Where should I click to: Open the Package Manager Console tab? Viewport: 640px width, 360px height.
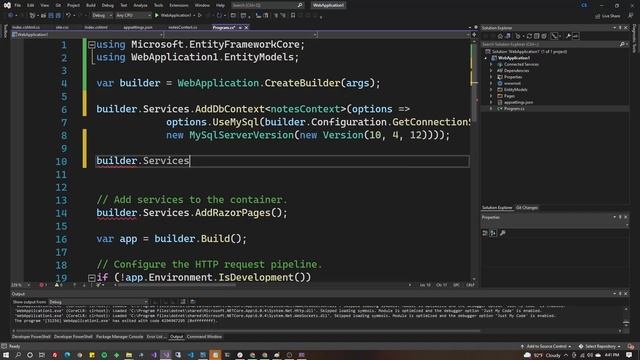click(x=119, y=337)
